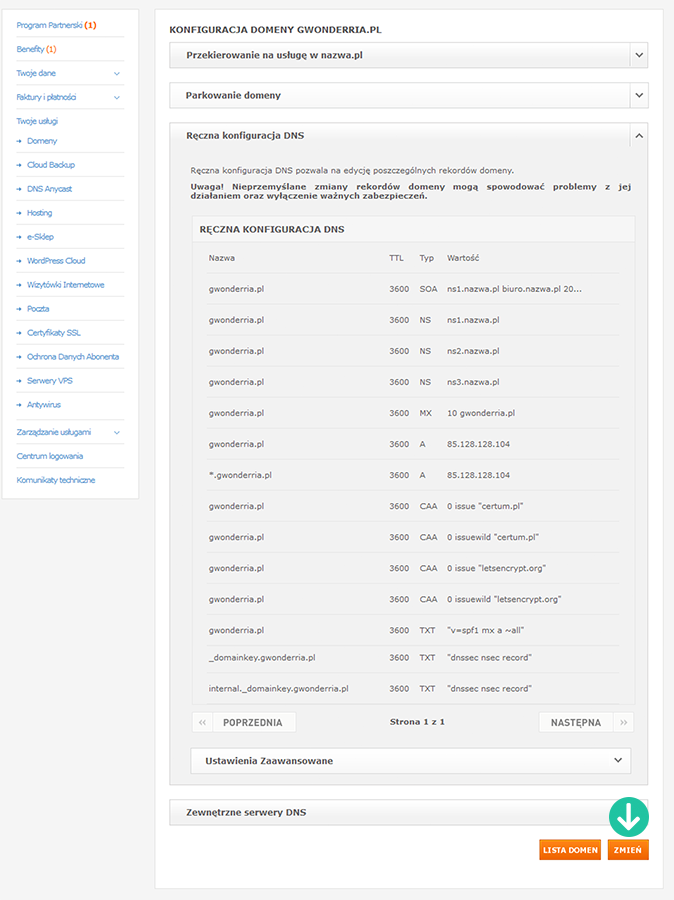Jump to first page double-arrow icon

(202, 723)
